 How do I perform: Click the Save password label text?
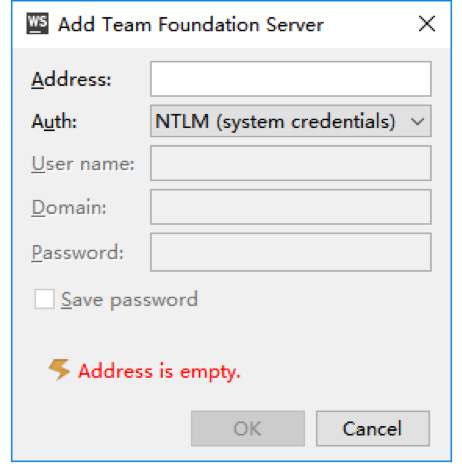click(129, 300)
